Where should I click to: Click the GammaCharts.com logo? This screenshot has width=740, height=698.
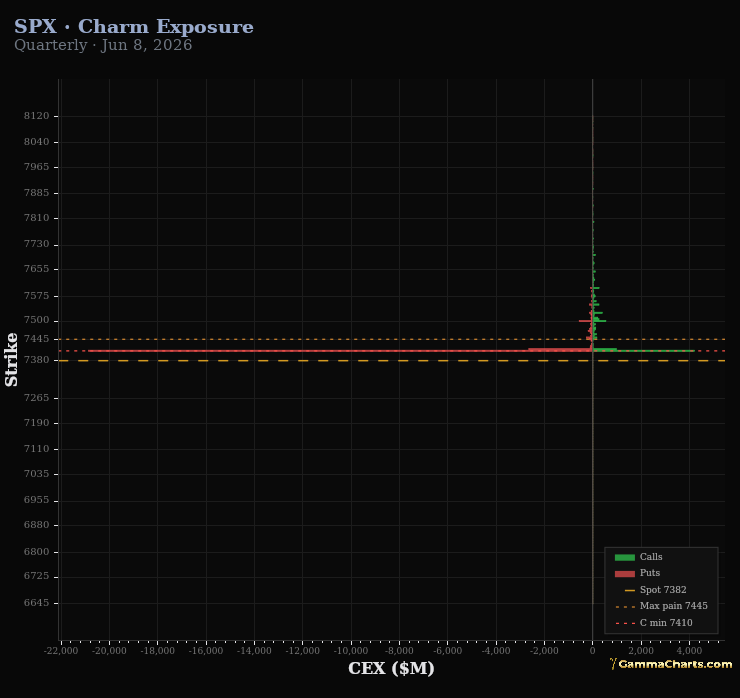point(671,664)
